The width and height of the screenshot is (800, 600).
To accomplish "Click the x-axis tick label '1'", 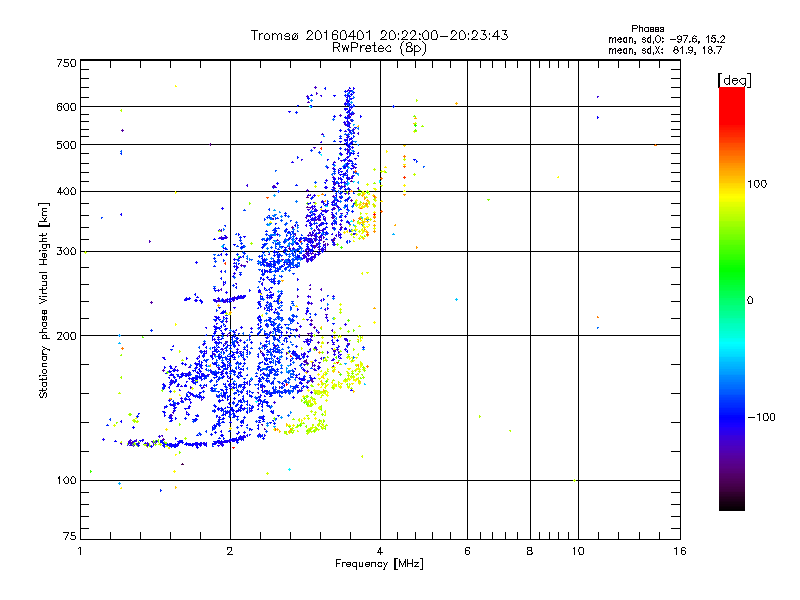I will (x=80, y=551).
